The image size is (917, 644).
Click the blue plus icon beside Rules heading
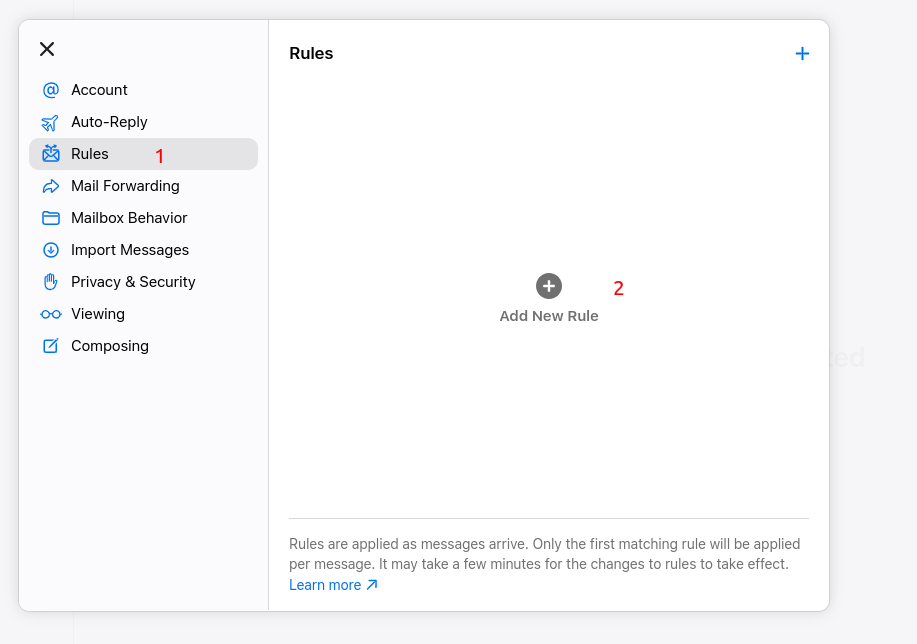(x=802, y=54)
